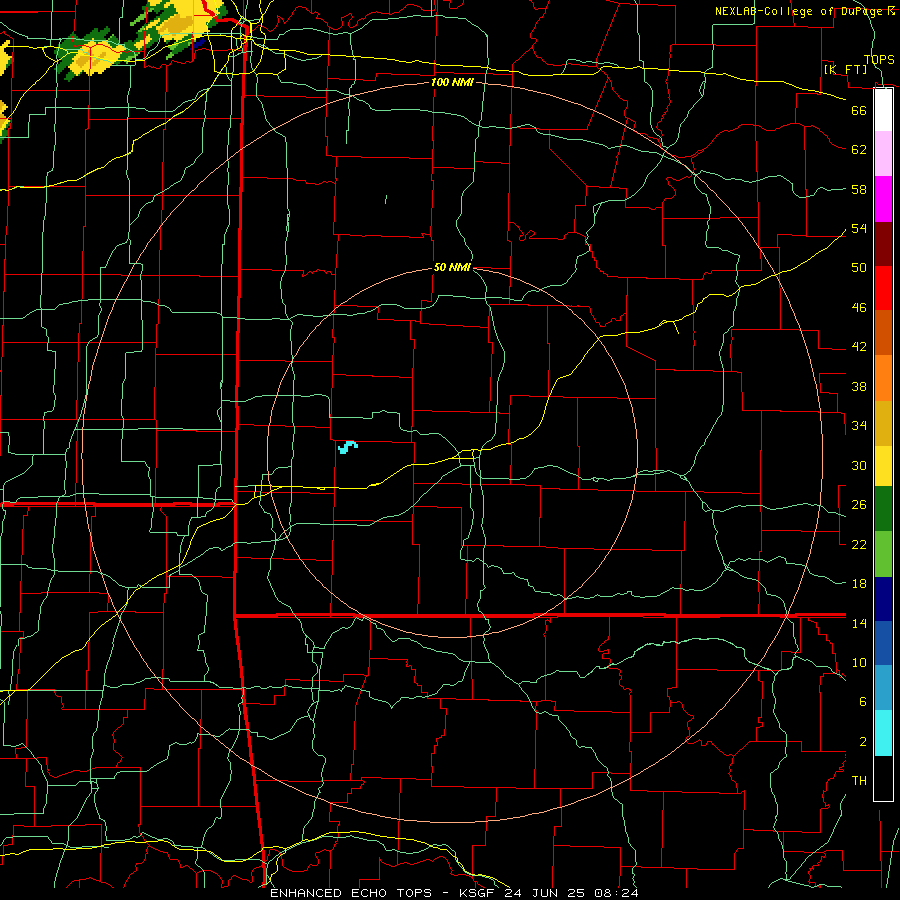The image size is (900, 900).
Task: Click the 22 legend value
Action: [x=859, y=544]
